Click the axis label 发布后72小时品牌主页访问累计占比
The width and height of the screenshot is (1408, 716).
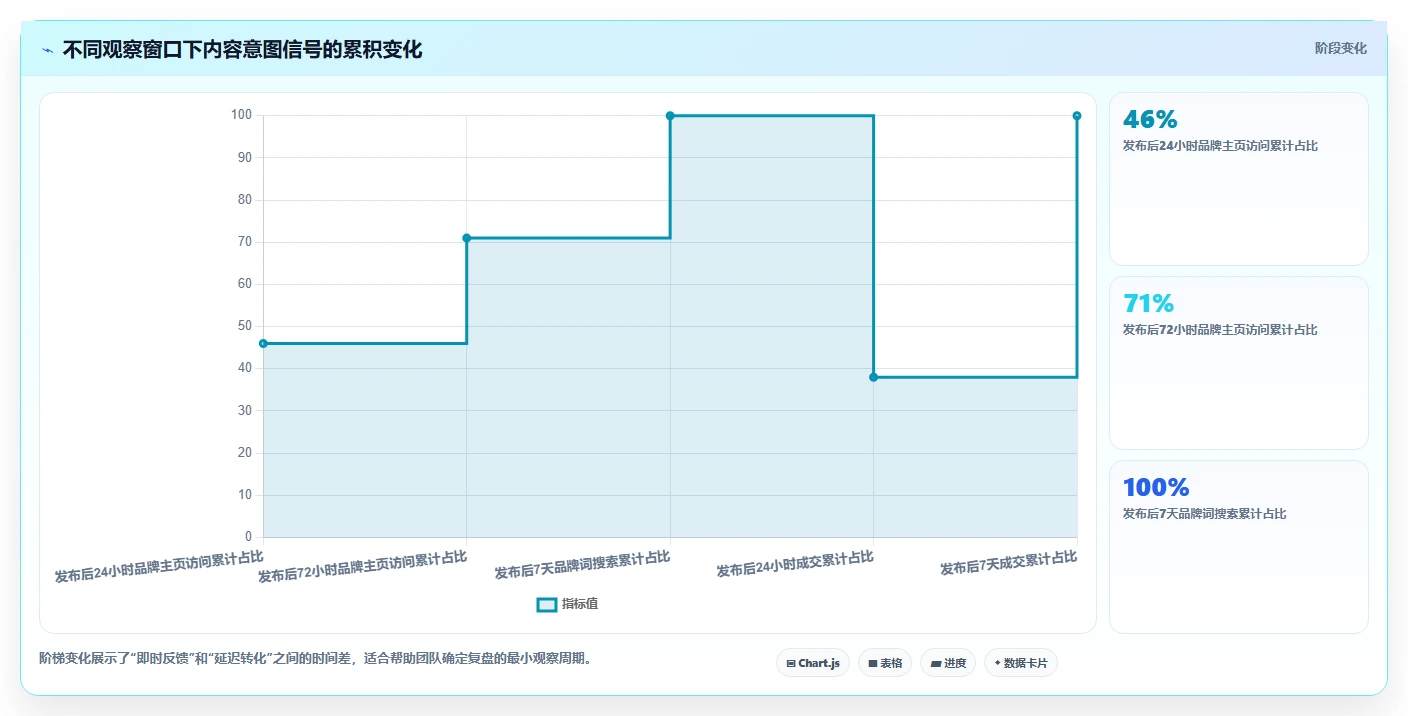[362, 566]
